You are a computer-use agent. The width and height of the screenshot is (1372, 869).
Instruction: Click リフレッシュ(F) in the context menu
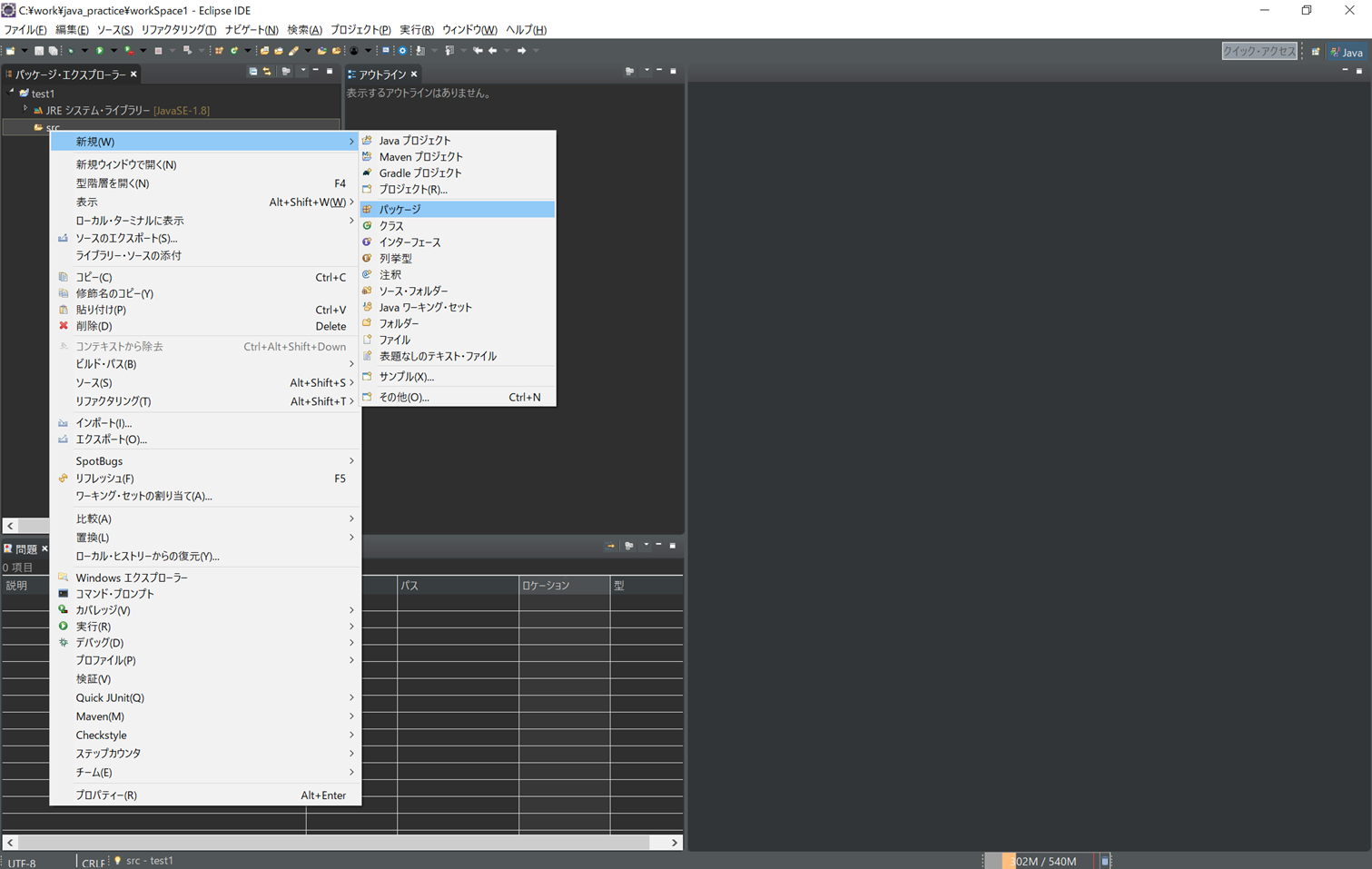[205, 479]
